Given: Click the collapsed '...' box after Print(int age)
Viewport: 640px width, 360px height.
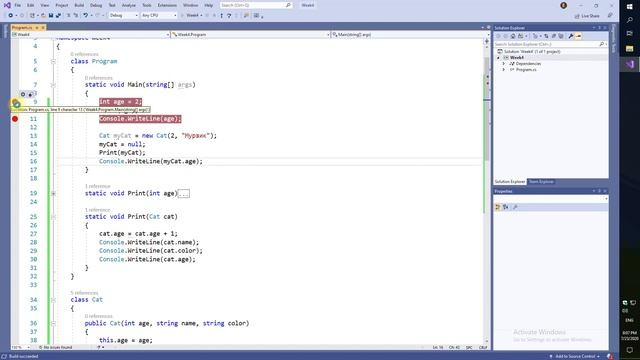Looking at the screenshot, I should click(x=184, y=194).
